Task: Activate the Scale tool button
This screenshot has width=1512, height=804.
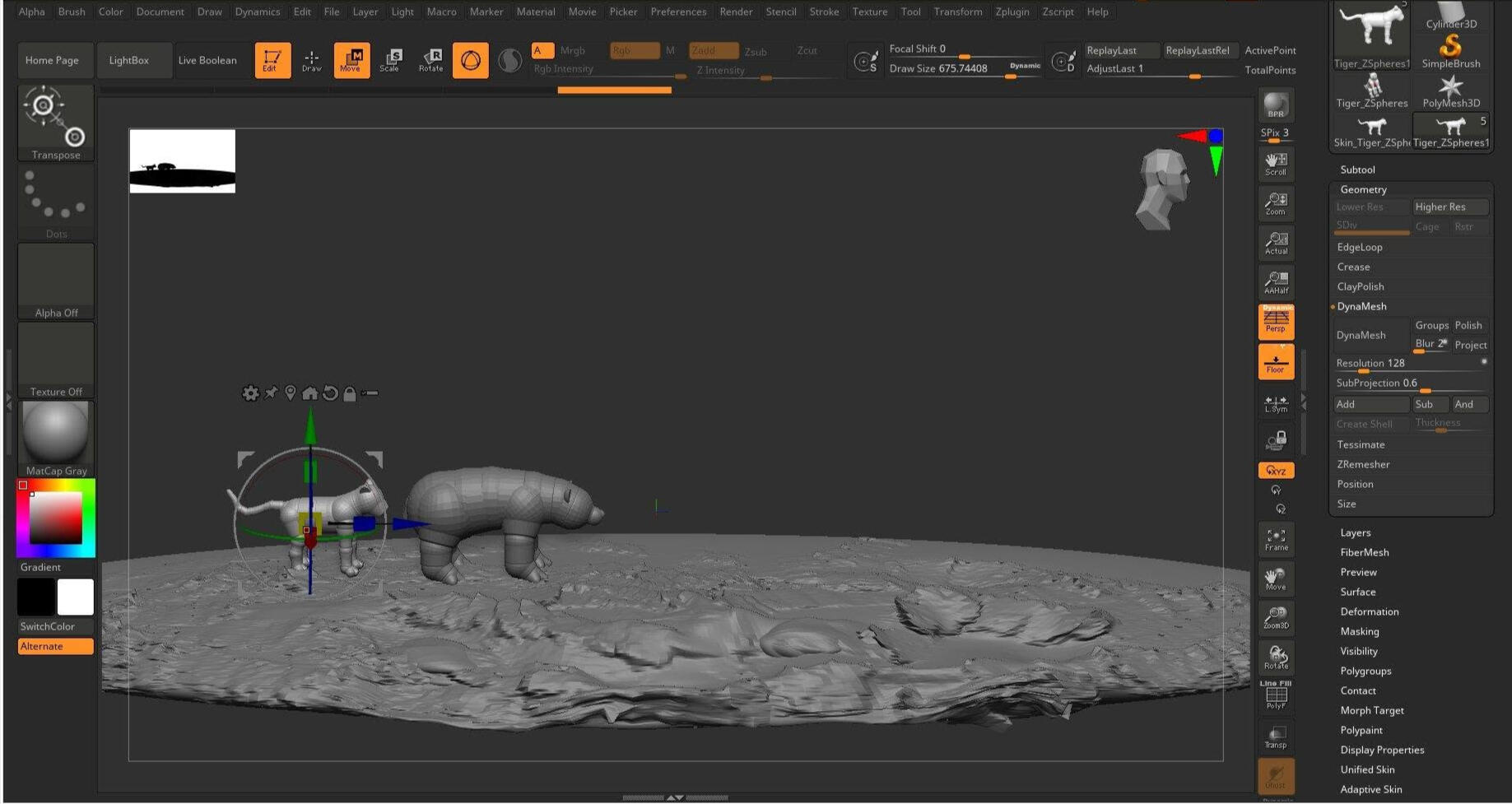Action: click(391, 60)
